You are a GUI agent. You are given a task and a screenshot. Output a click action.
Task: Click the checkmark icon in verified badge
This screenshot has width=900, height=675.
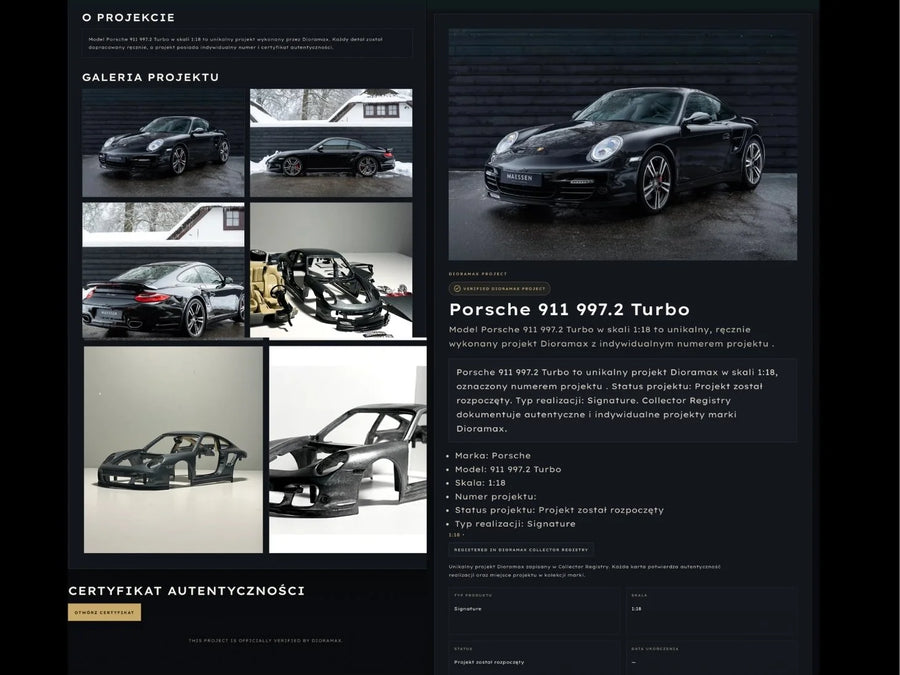[457, 289]
